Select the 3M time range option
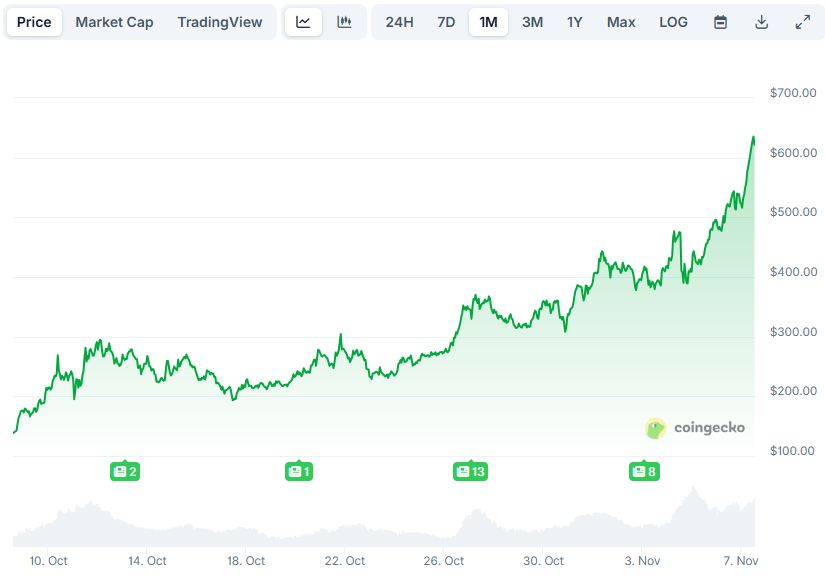The image size is (825, 580). click(532, 21)
